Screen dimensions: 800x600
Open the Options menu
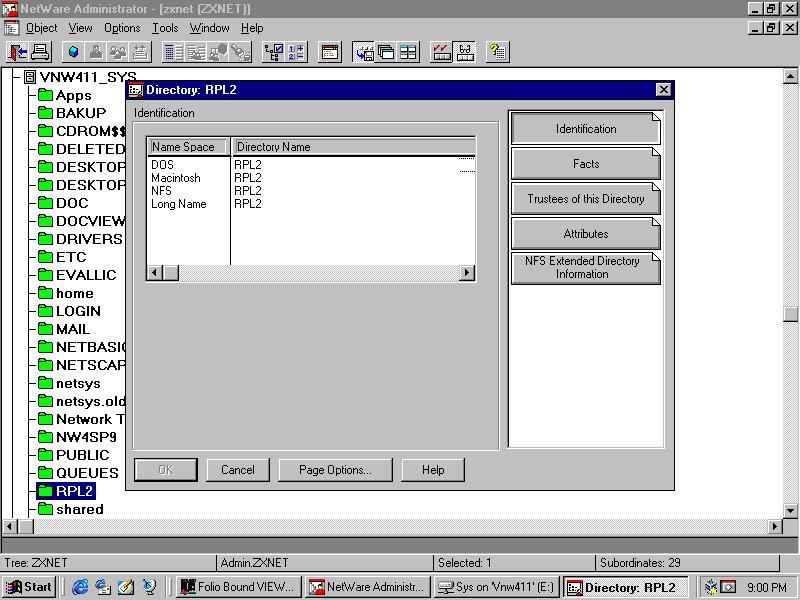point(122,28)
